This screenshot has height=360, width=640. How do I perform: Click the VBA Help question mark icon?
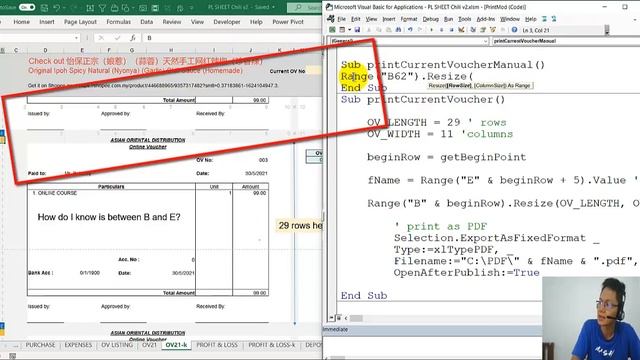coord(514,30)
